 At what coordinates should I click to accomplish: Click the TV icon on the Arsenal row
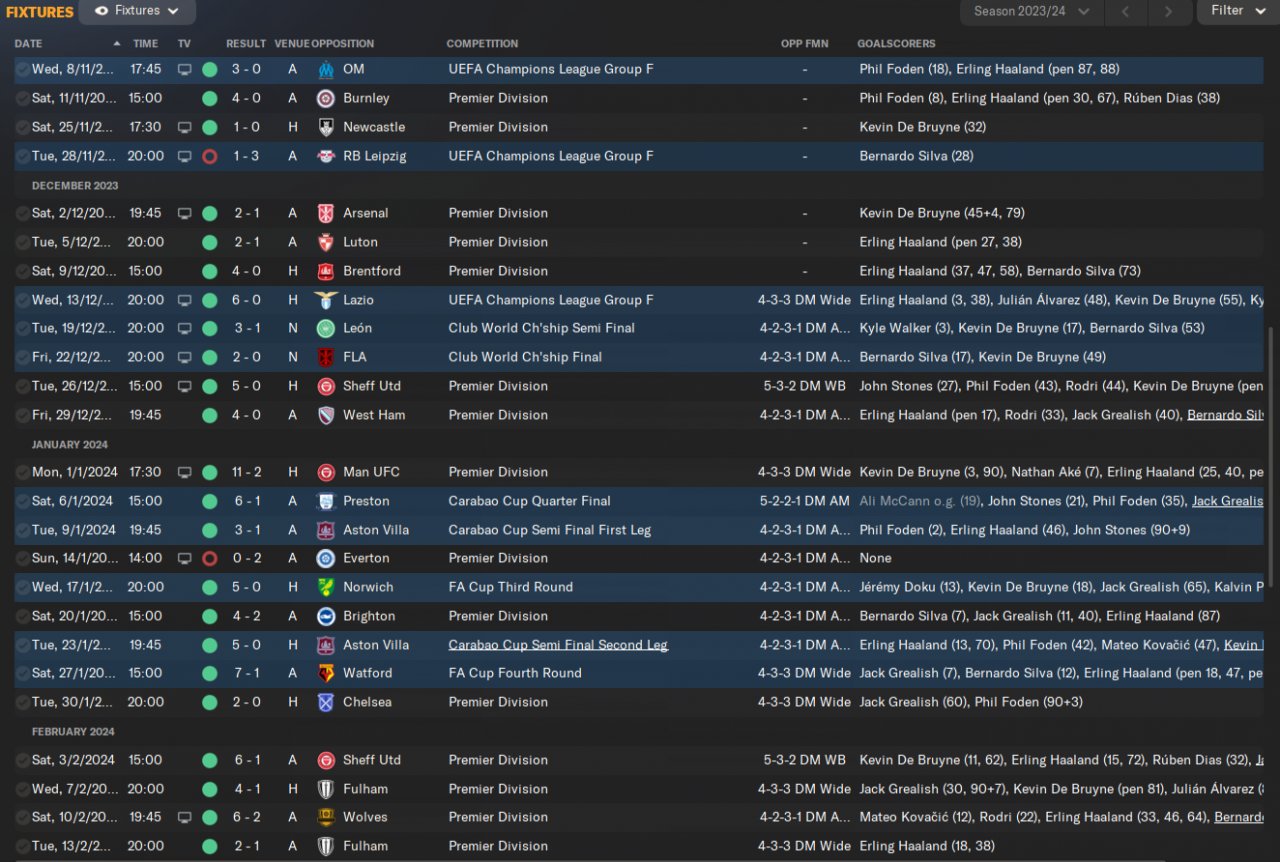click(184, 213)
